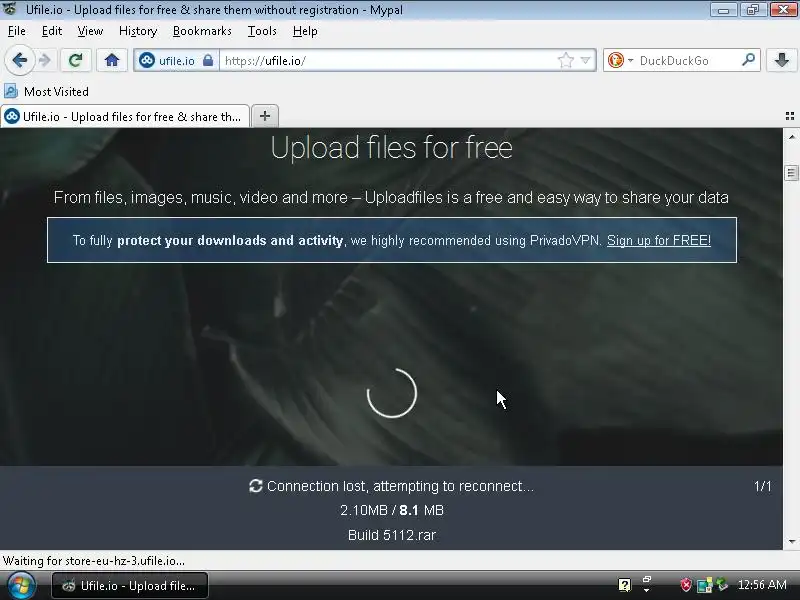Click the Upload files for free heading
Viewport: 800px width, 600px height.
(x=391, y=147)
